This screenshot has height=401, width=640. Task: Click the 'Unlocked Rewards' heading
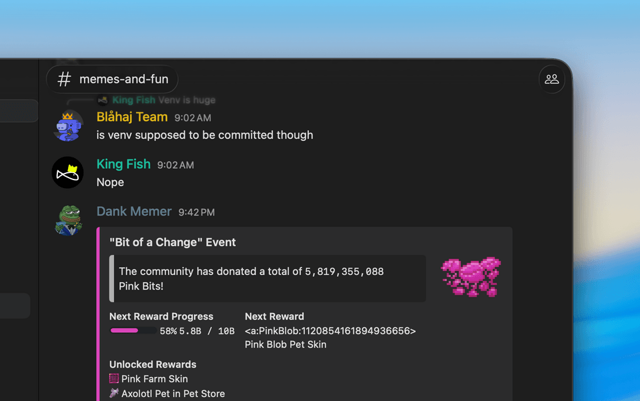point(153,364)
